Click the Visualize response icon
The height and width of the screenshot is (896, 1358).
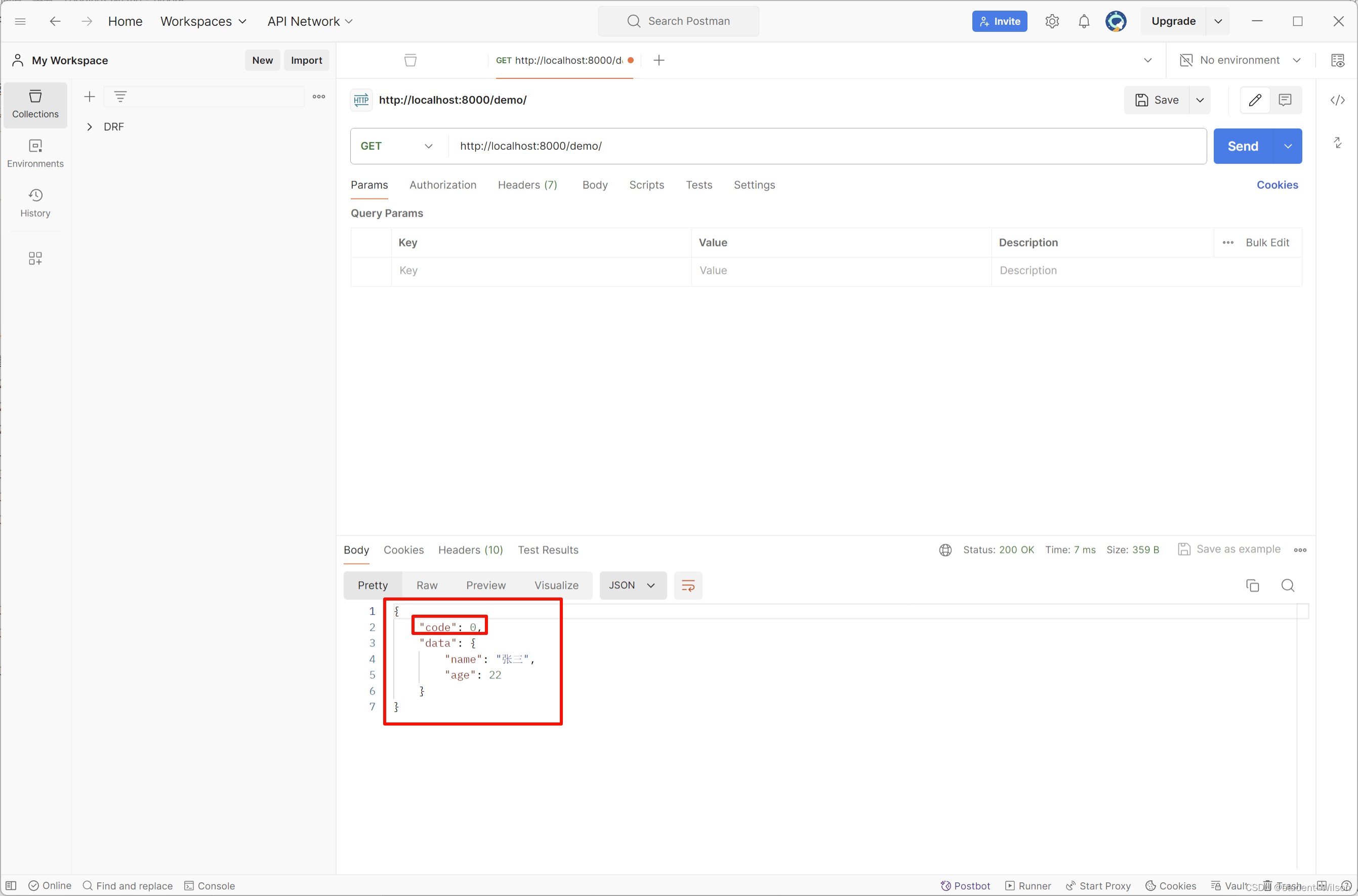click(x=556, y=584)
